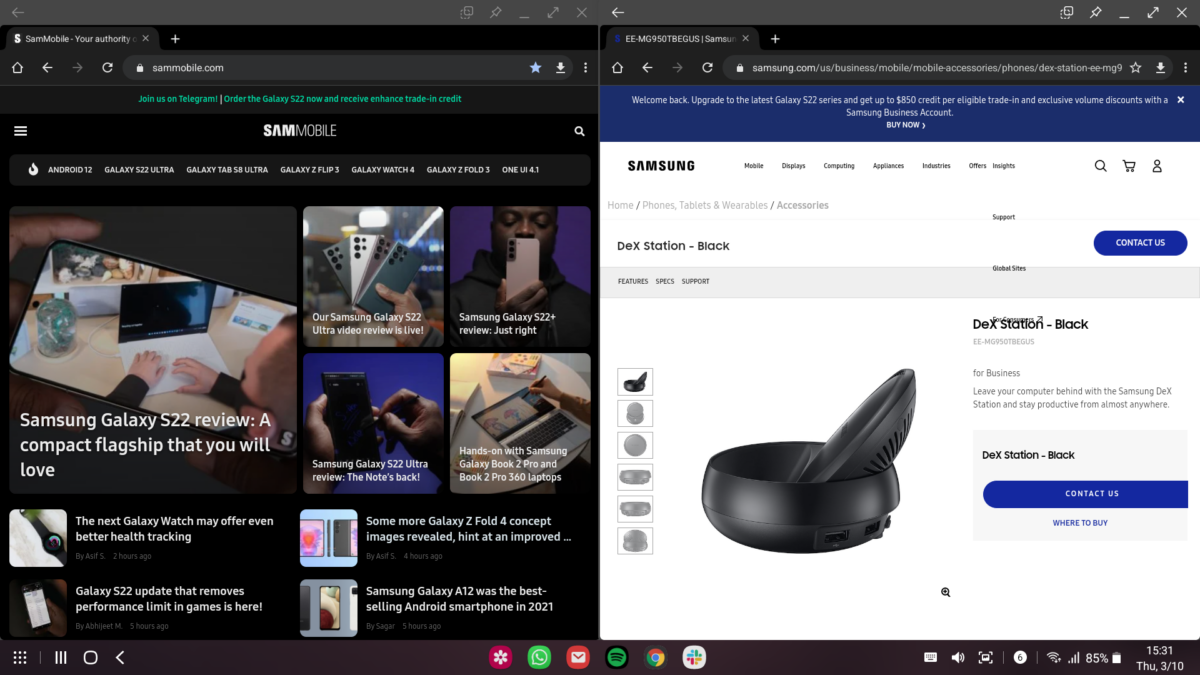Open the Samsung account profile icon
Screen dimensions: 1200x675
coord(1157,165)
